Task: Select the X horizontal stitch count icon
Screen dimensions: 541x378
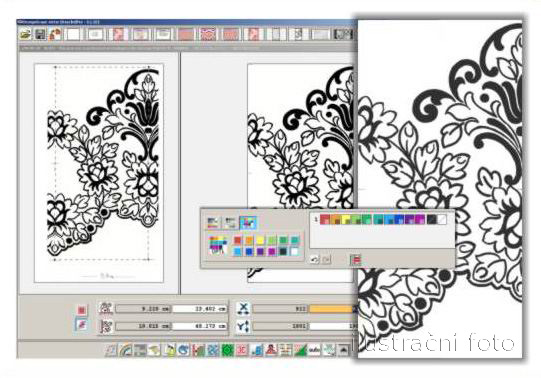Action: (243, 308)
